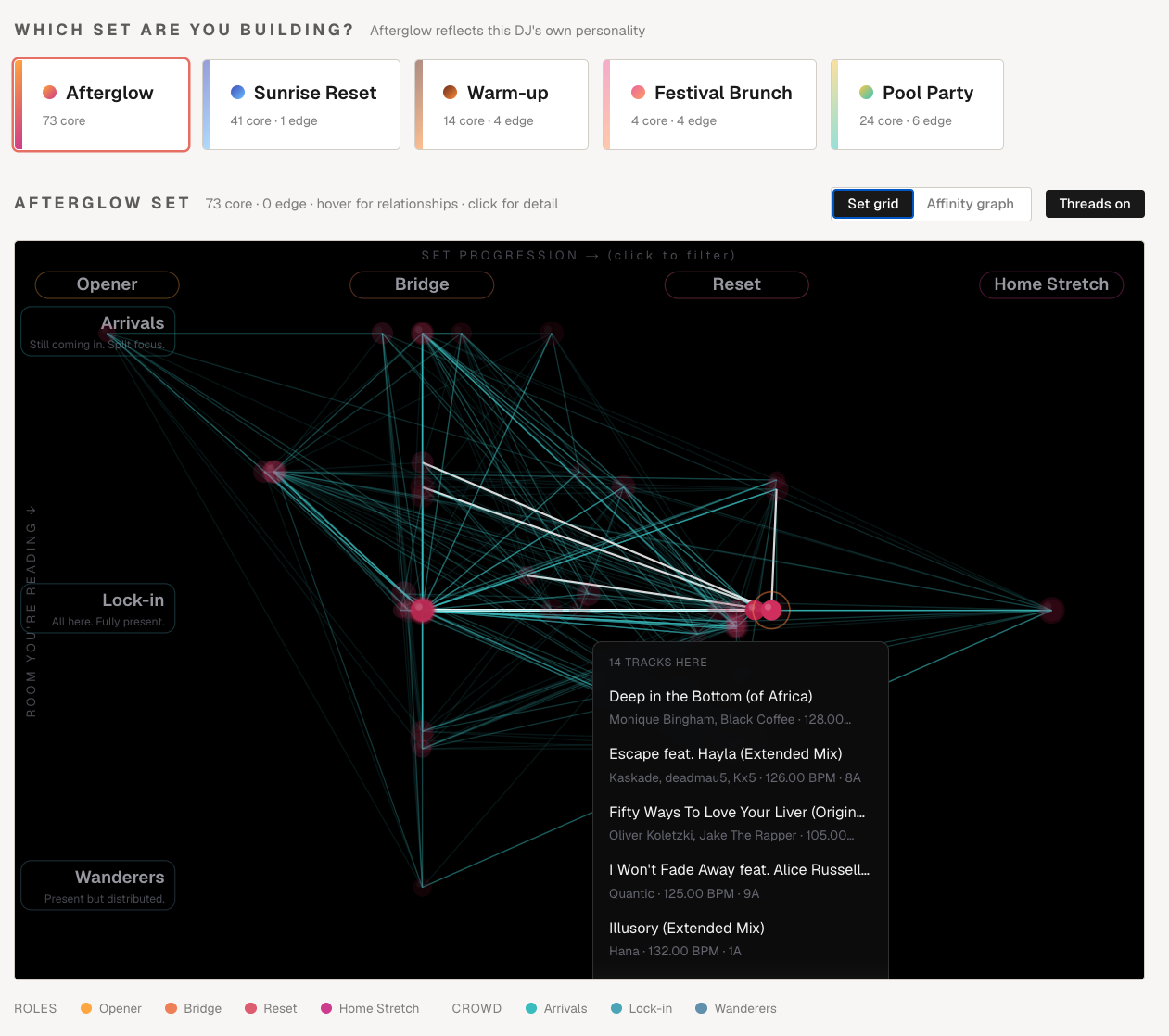Select the Wanderers crowd row label
1169x1036 pixels.
coord(98,886)
